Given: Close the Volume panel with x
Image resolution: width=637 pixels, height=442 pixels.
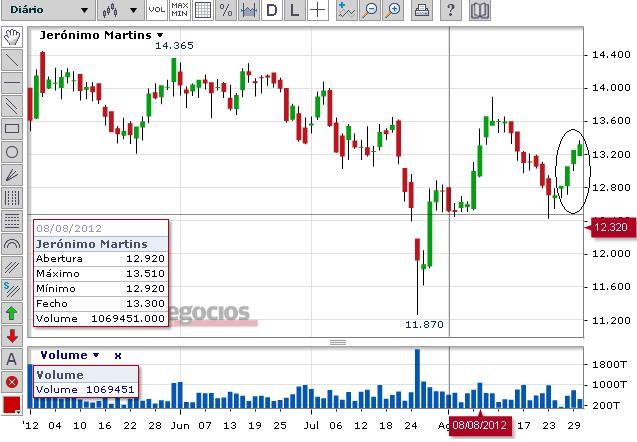Looking at the screenshot, I should (118, 356).
